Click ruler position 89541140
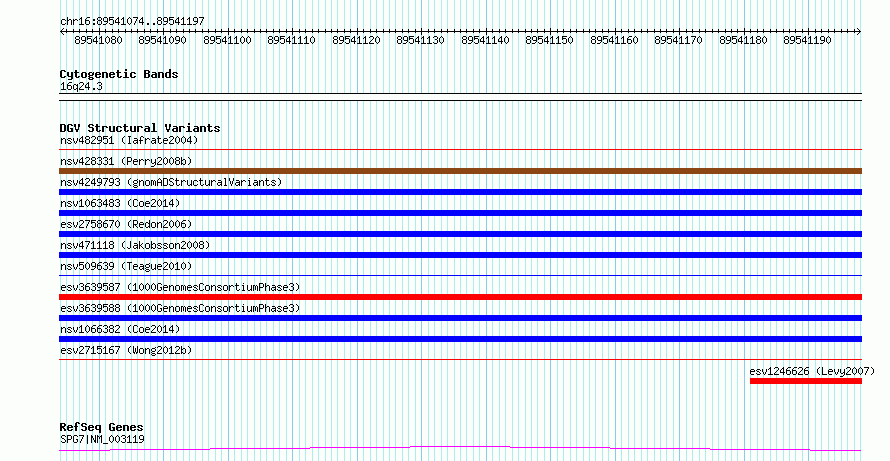The height and width of the screenshot is (461, 890). (485, 40)
